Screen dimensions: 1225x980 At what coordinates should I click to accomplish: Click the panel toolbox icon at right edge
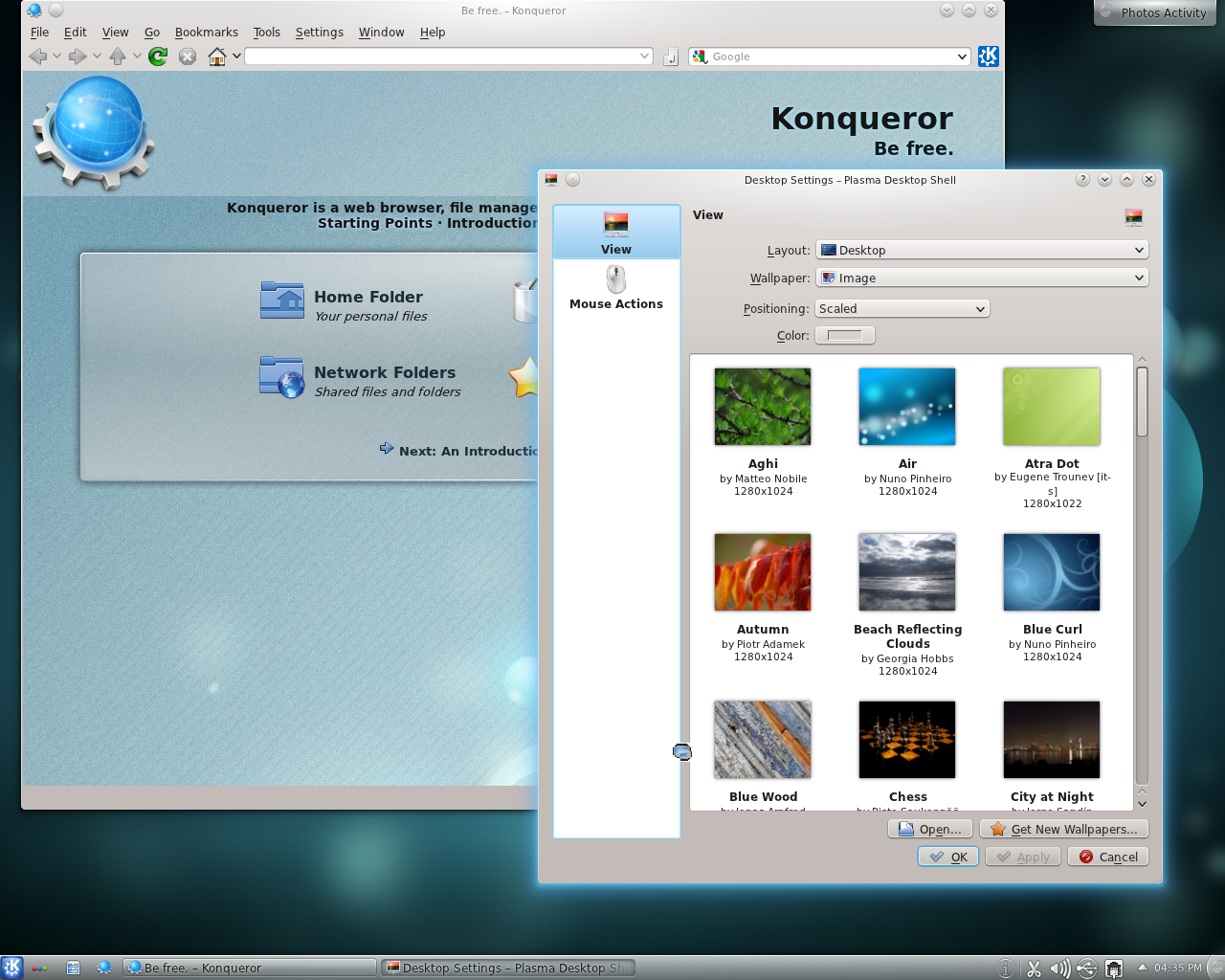coord(1216,968)
